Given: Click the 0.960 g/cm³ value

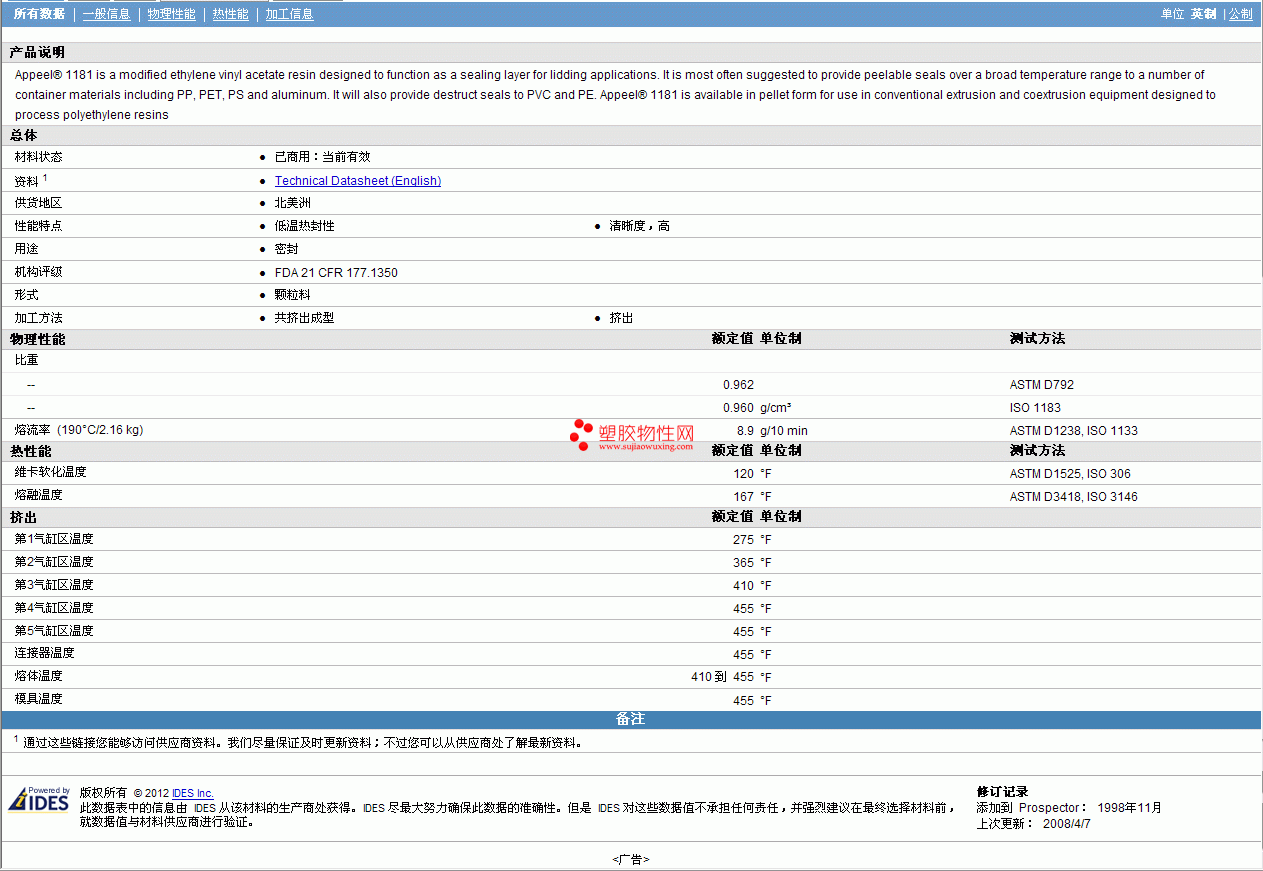Looking at the screenshot, I should coord(758,407).
